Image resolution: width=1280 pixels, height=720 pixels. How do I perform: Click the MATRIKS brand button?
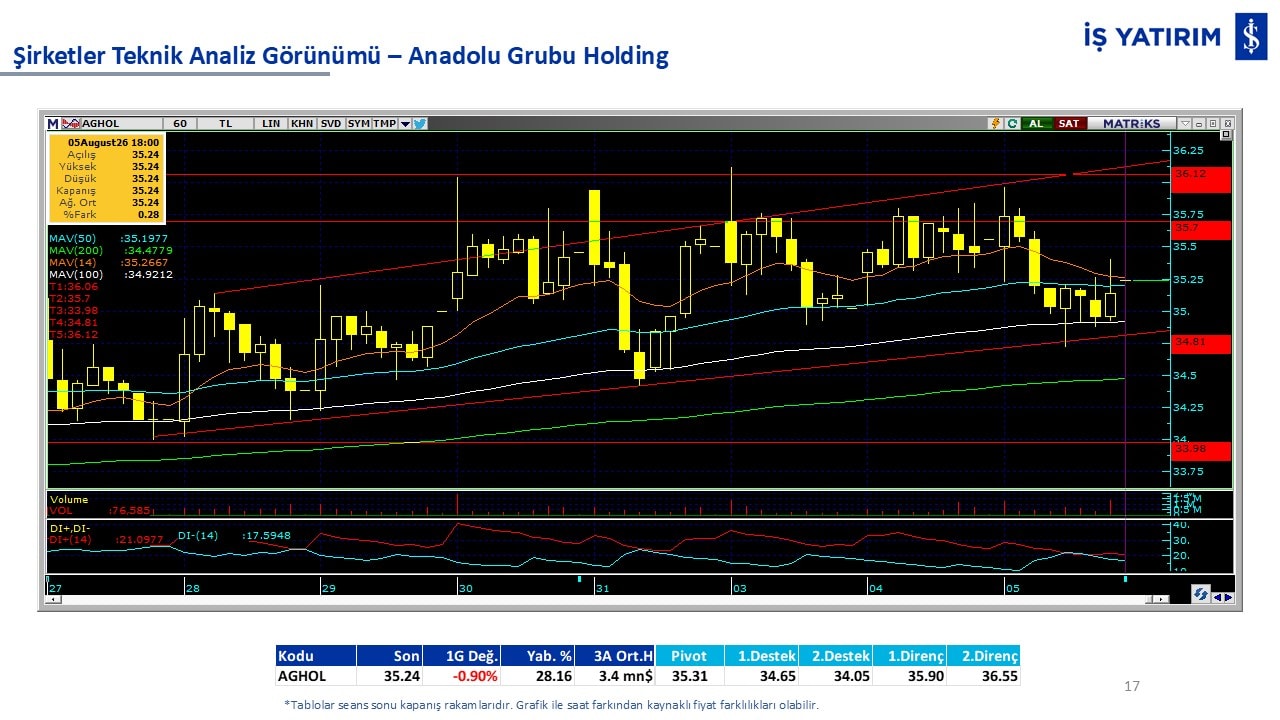coord(1132,124)
